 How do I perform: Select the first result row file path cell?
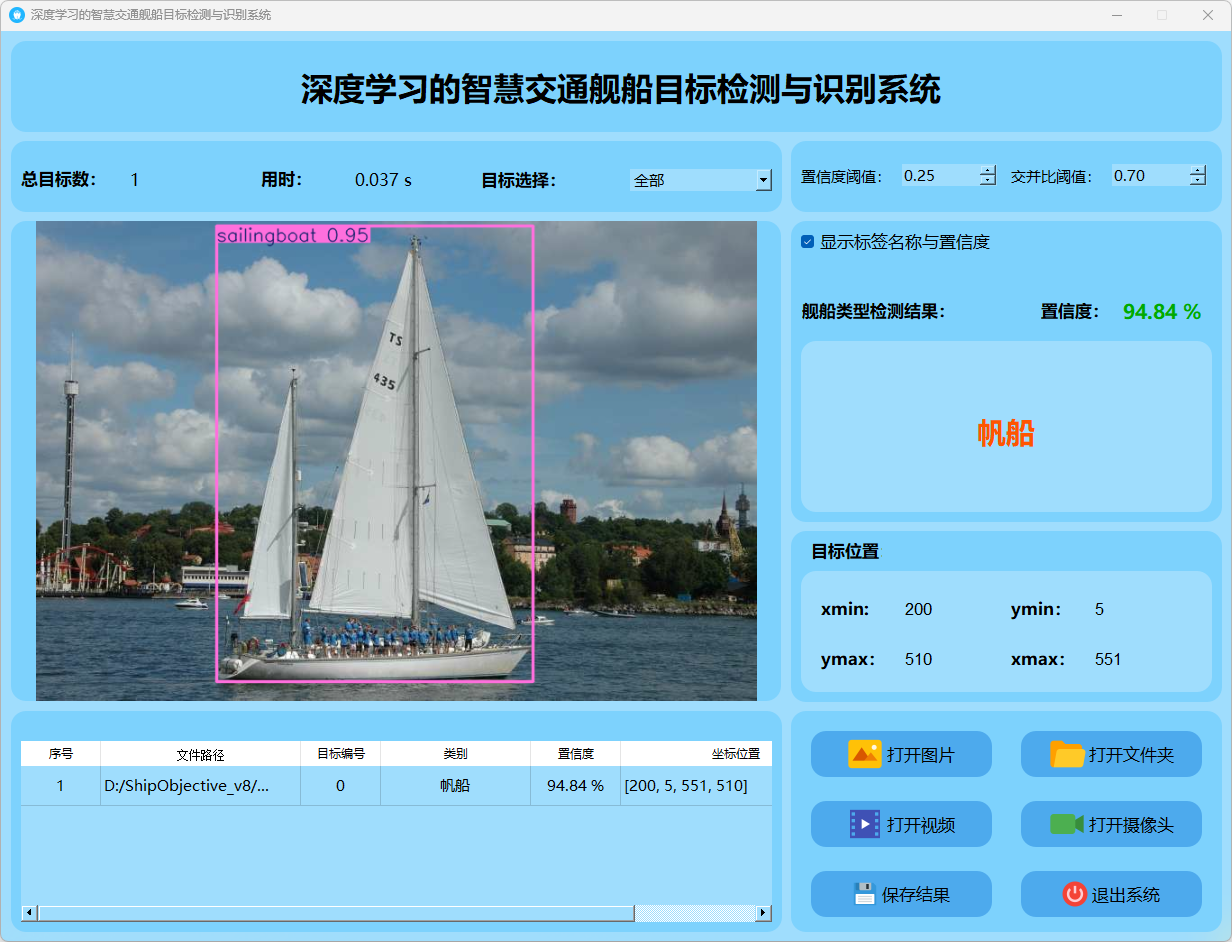tap(200, 786)
